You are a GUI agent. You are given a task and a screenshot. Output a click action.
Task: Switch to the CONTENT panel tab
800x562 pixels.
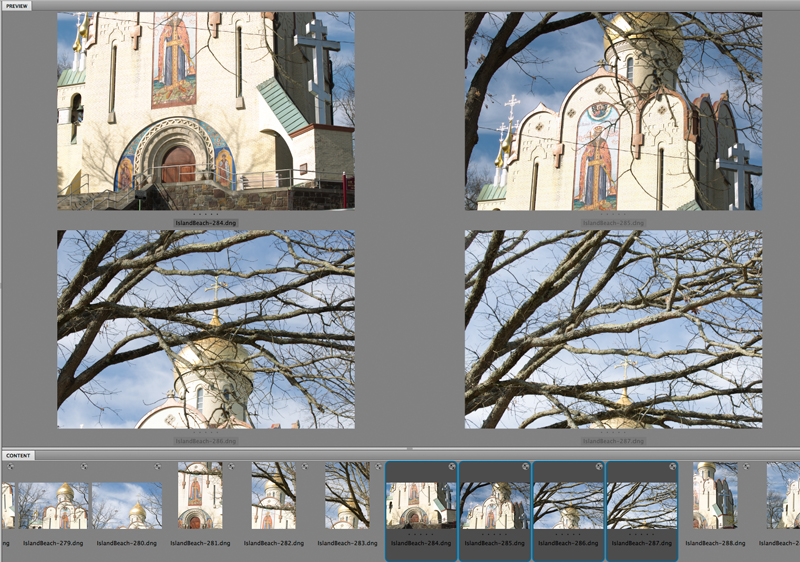click(18, 455)
